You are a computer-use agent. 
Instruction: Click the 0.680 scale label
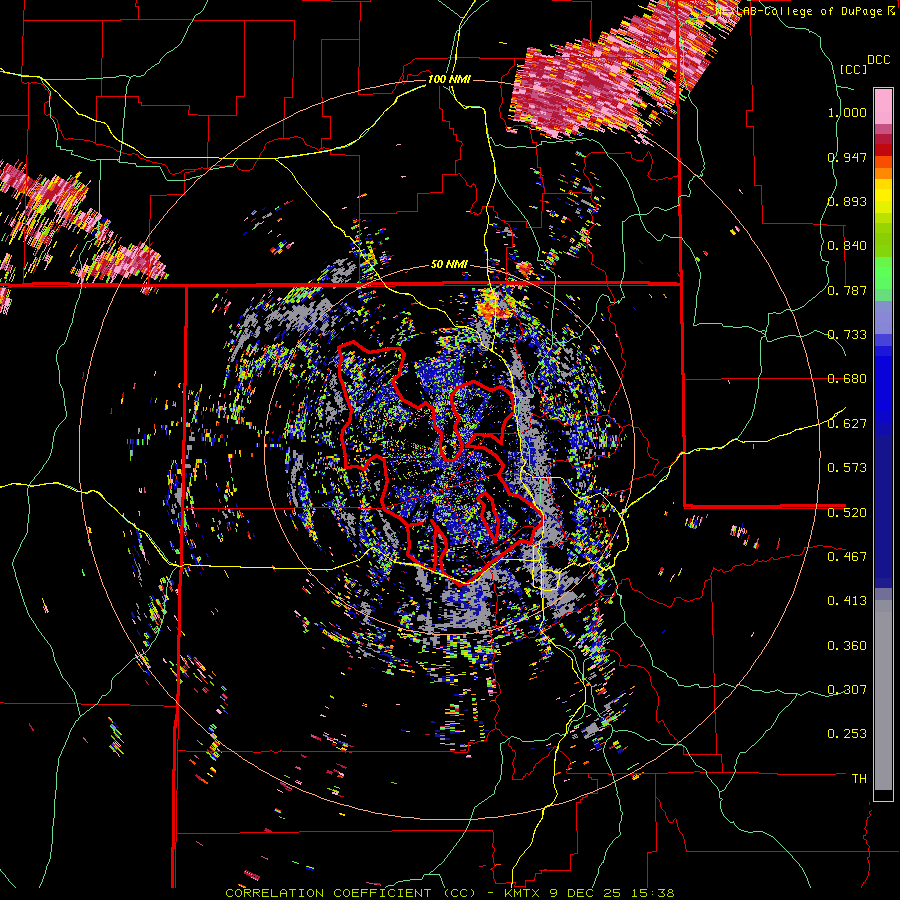(847, 379)
